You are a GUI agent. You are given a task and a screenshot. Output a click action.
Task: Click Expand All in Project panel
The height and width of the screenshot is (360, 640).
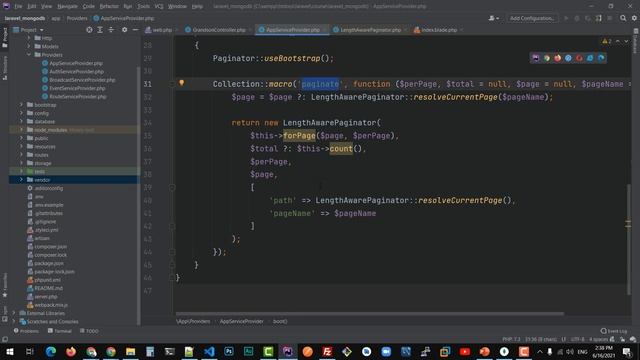tap(100, 30)
